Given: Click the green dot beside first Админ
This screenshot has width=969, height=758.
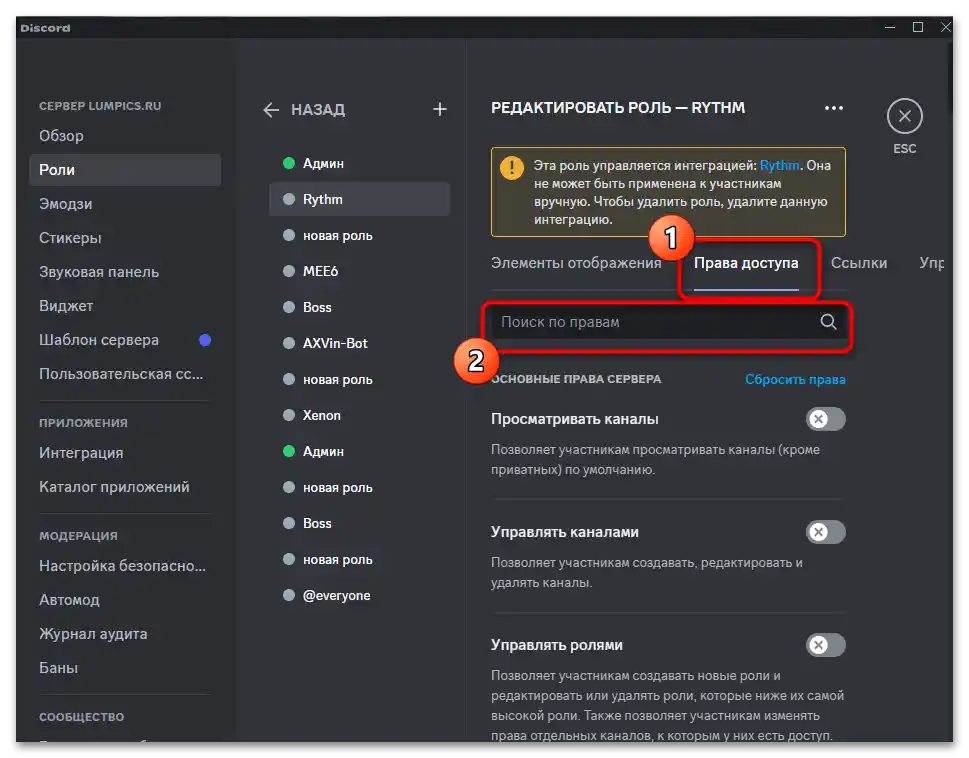Looking at the screenshot, I should coord(289,163).
